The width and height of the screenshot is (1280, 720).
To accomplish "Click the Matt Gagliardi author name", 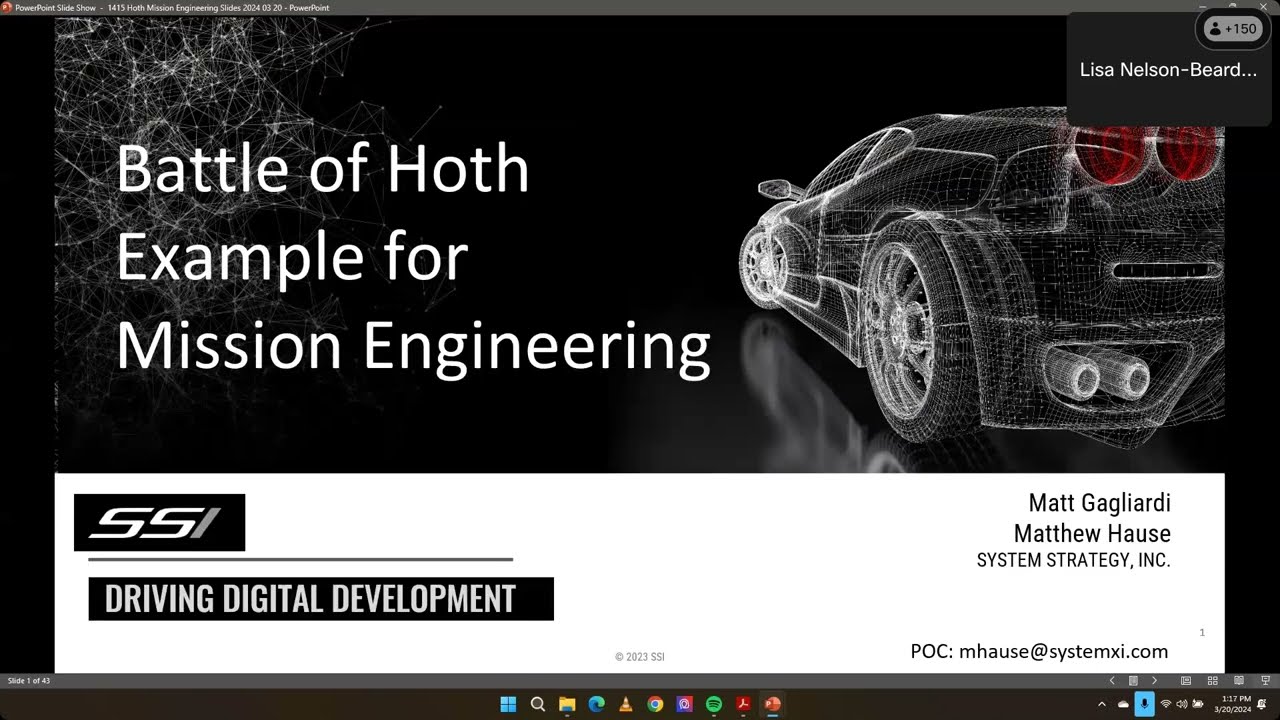I will pos(1099,503).
